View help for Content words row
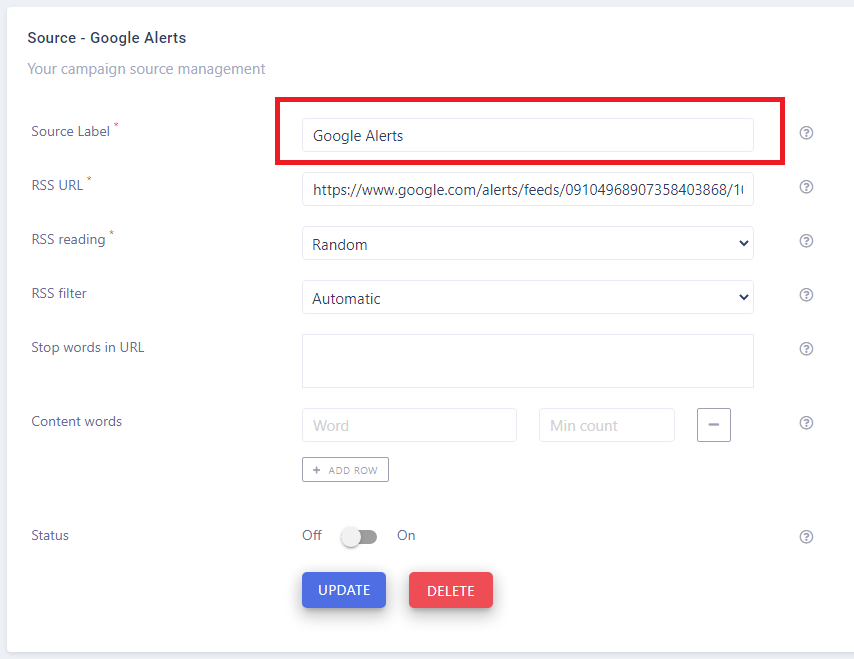Viewport: 854px width, 659px height. [x=806, y=423]
